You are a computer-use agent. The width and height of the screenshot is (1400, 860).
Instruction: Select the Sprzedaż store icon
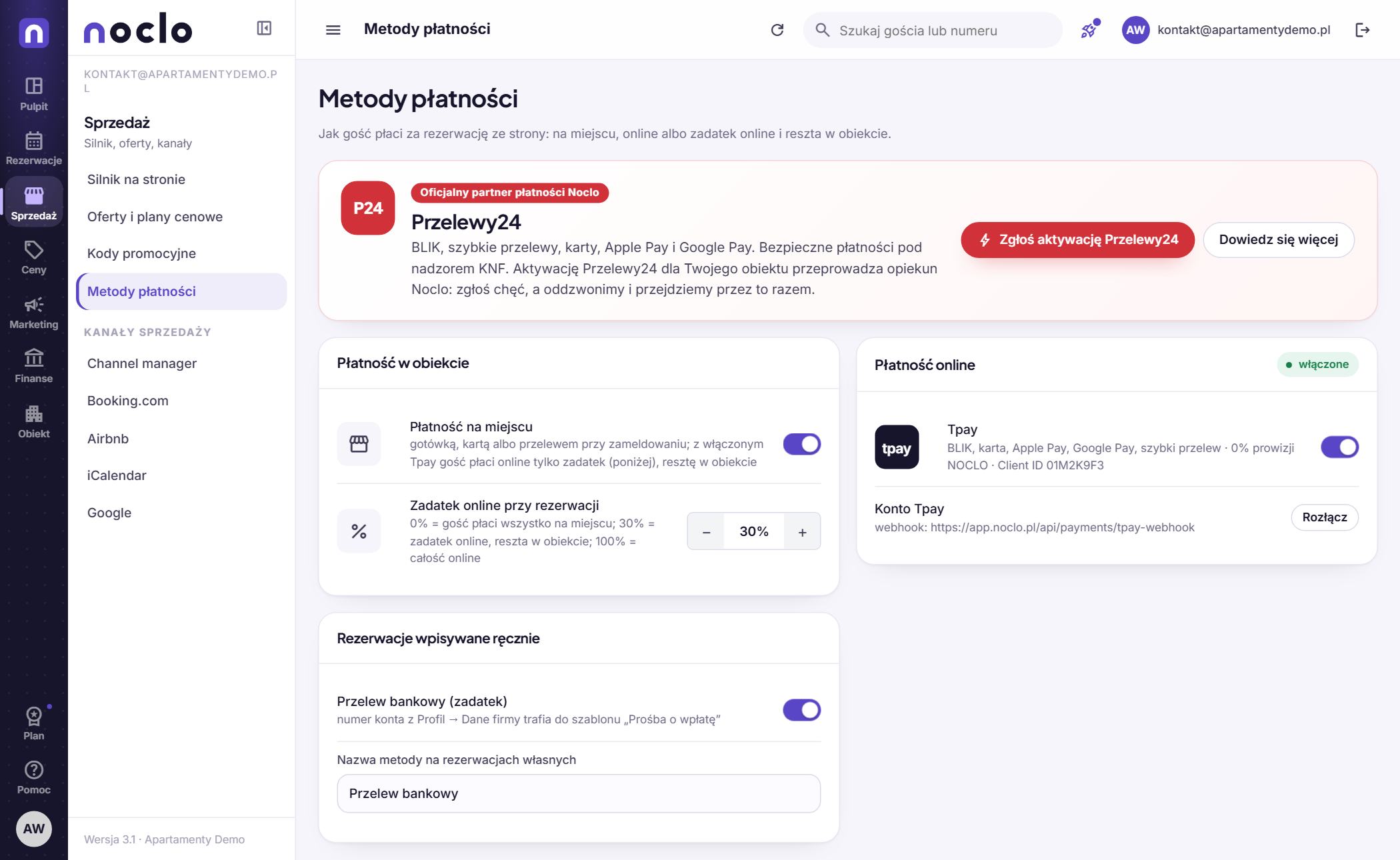click(x=33, y=195)
